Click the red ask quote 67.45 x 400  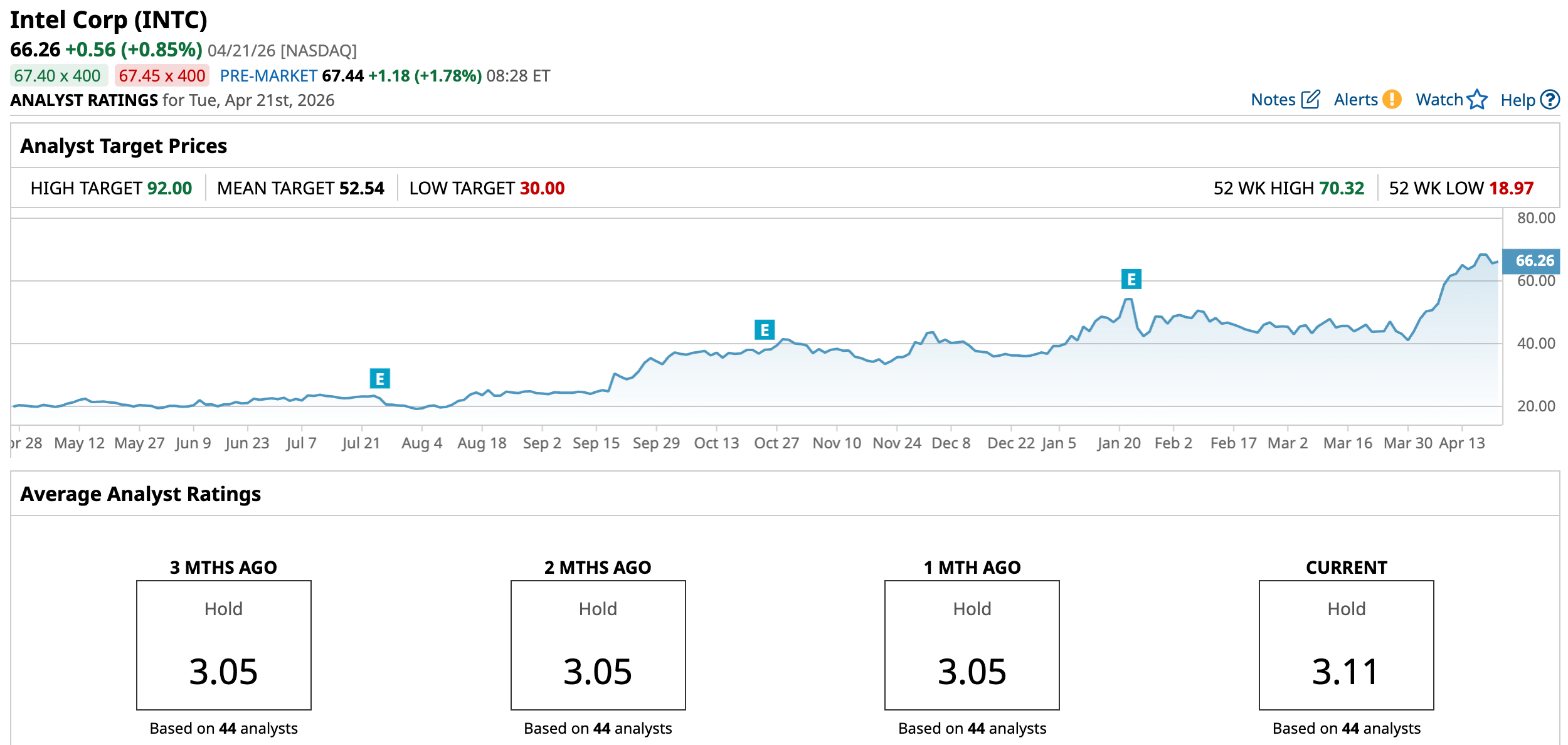point(162,76)
